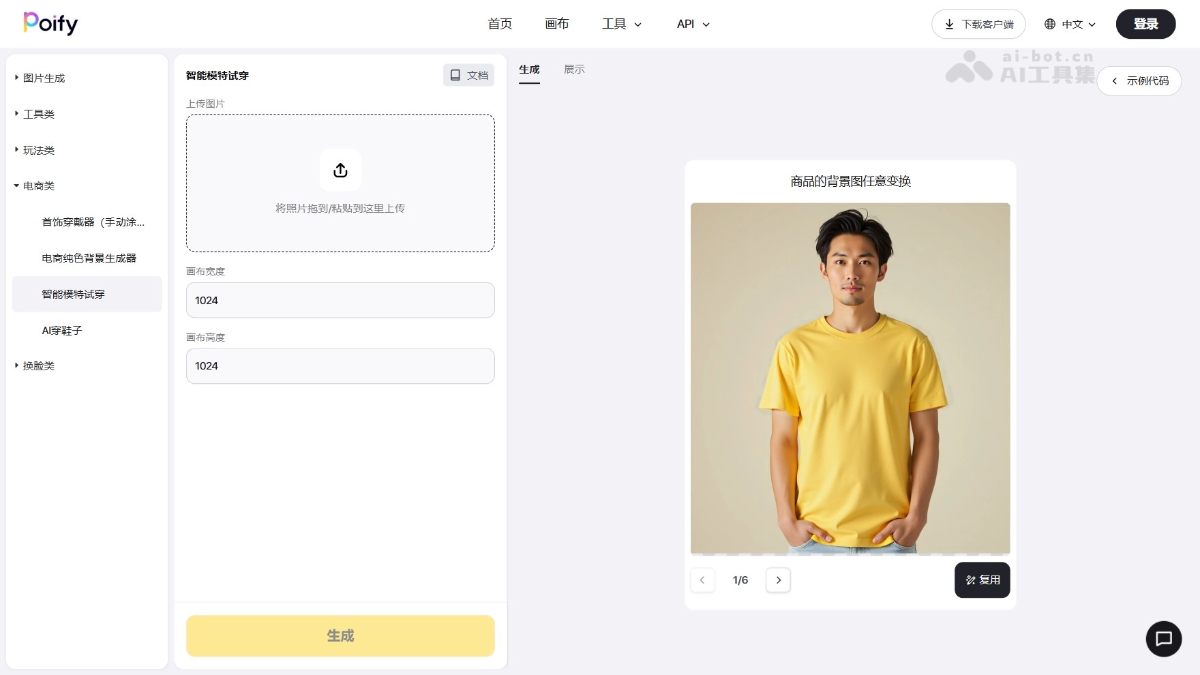Click the 复用 reuse button
The height and width of the screenshot is (675, 1200).
pyautogui.click(x=982, y=580)
